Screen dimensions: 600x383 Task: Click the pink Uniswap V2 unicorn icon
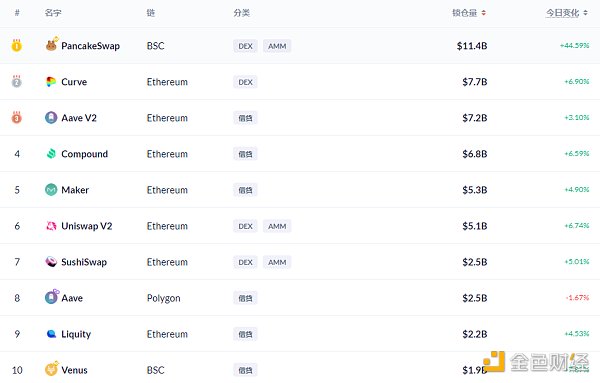pos(51,226)
